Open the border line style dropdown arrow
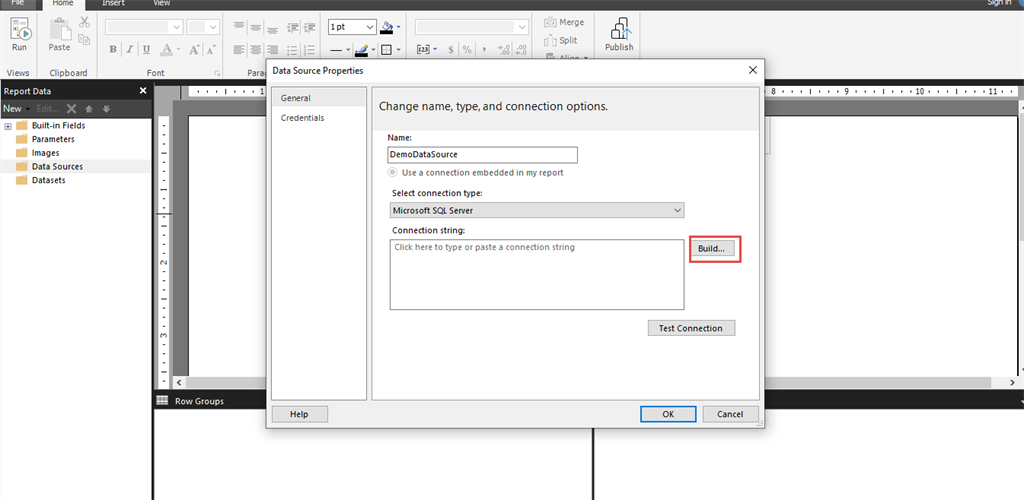 pos(348,50)
